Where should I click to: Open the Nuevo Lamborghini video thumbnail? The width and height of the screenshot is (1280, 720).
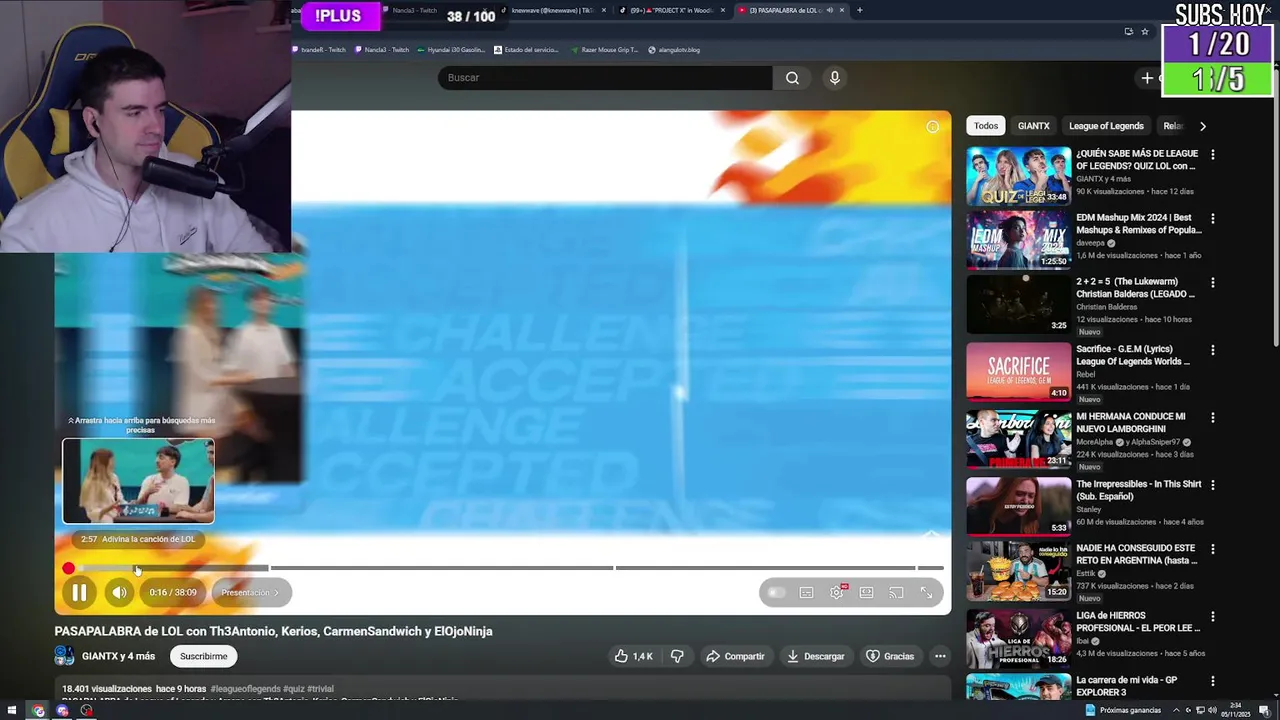(x=1018, y=439)
